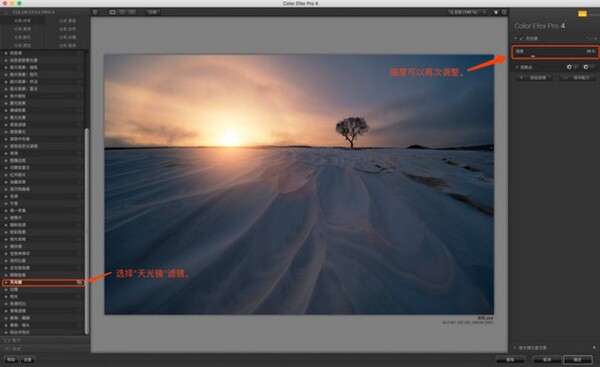Toggle the filter list panel icon in top toolbar
Screen dimensions: 600x367
point(95,12)
